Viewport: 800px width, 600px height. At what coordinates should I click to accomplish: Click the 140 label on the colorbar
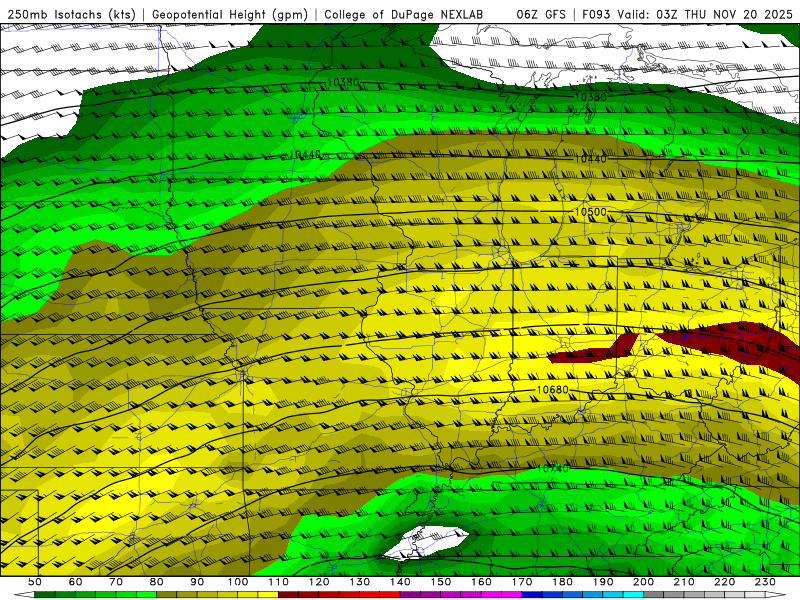[x=400, y=582]
